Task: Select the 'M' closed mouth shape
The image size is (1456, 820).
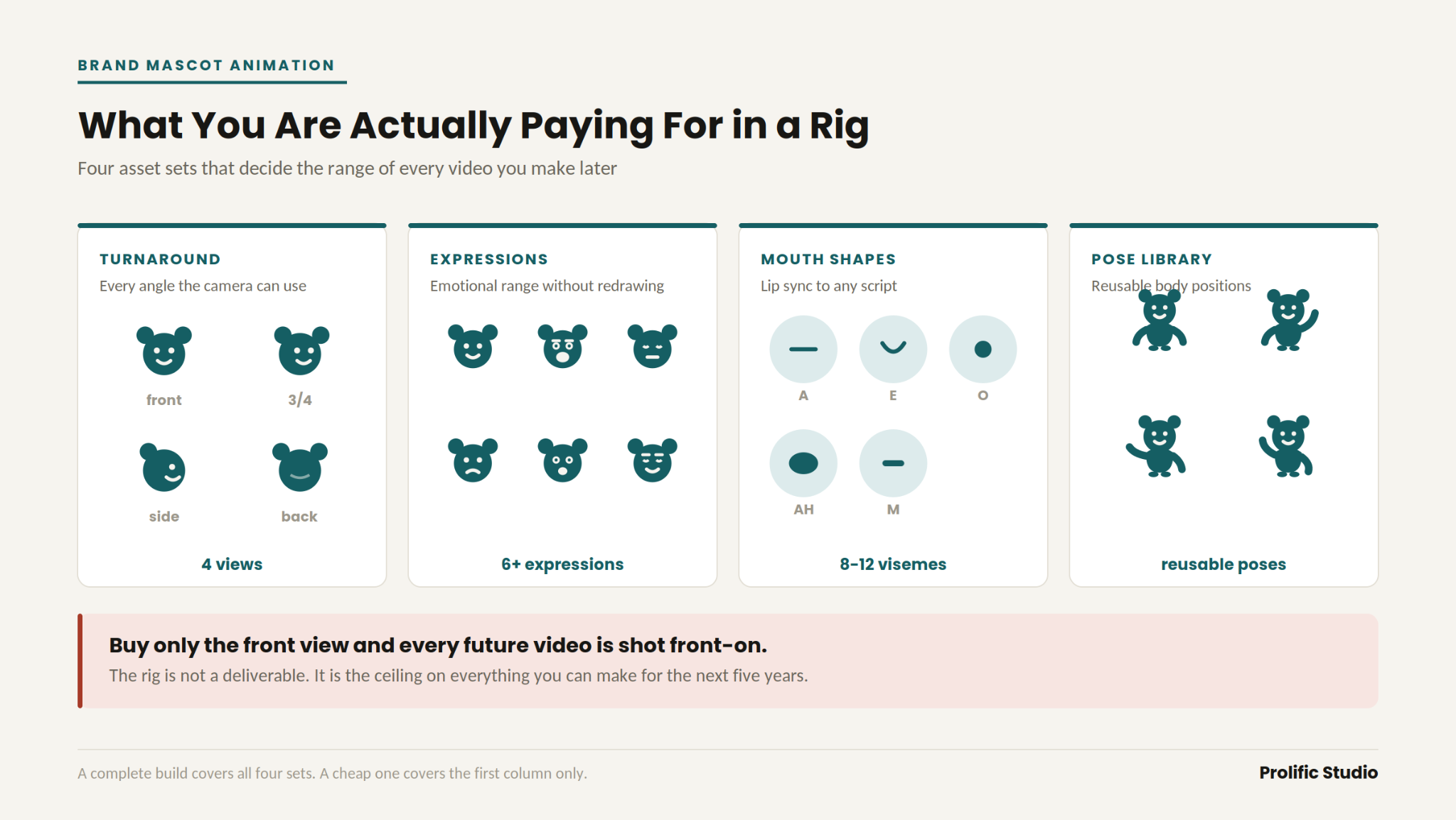Action: [893, 463]
